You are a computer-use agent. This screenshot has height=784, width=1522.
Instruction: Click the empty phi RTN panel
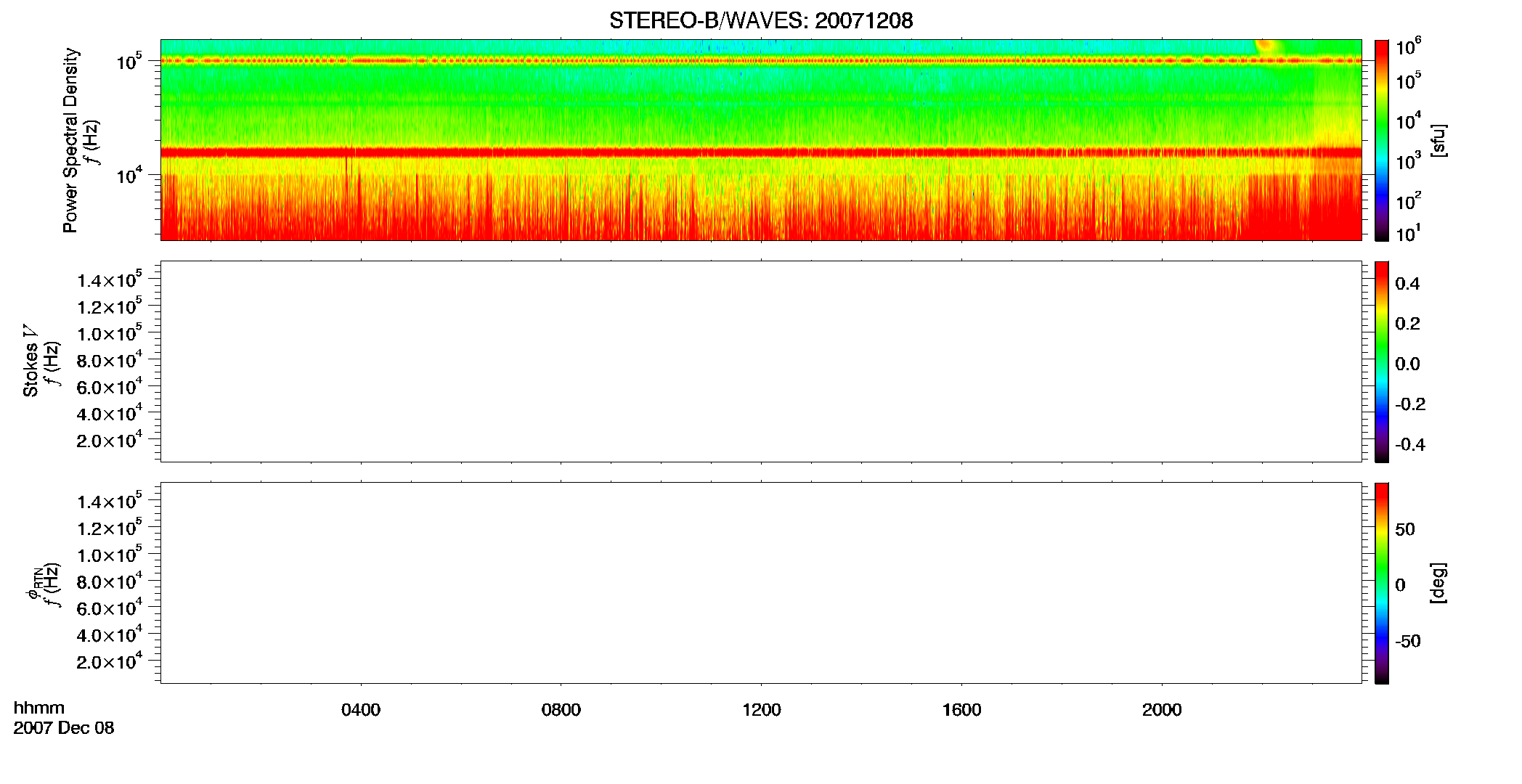pos(761,583)
